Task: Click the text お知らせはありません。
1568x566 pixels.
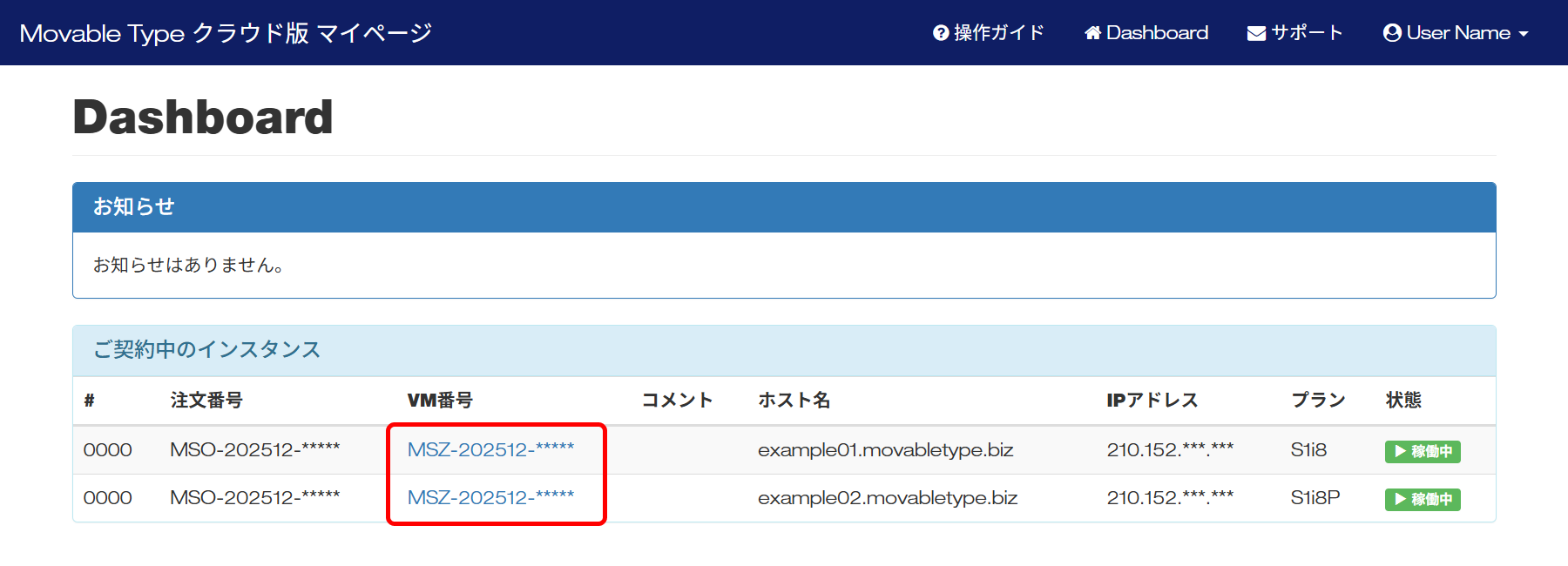Action: (x=189, y=265)
